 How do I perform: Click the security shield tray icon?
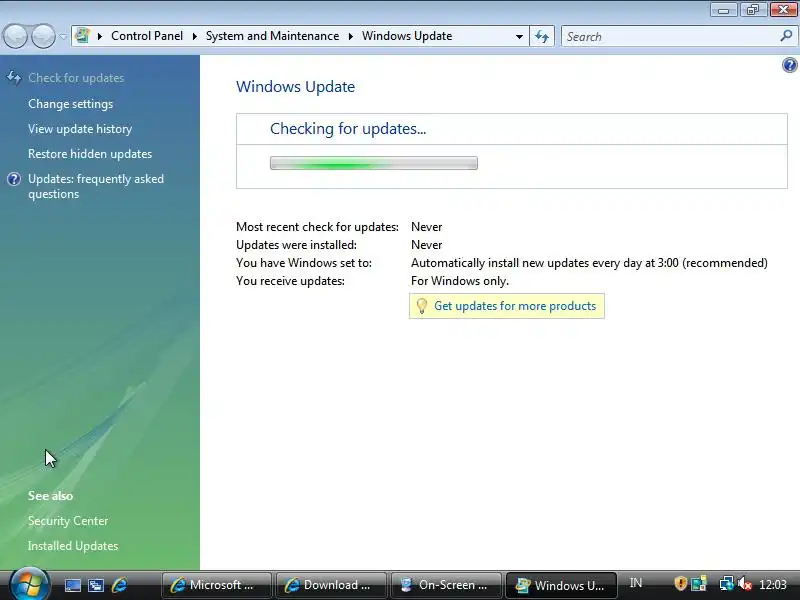coord(680,584)
